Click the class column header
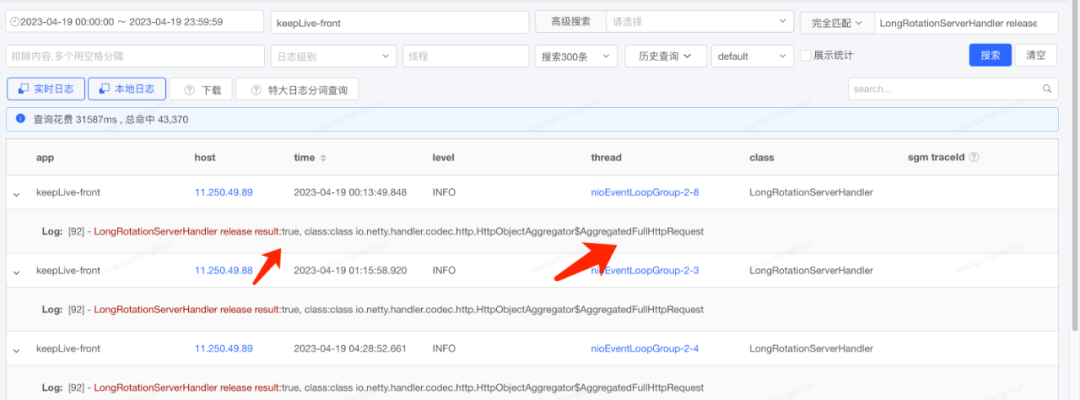 (x=761, y=158)
